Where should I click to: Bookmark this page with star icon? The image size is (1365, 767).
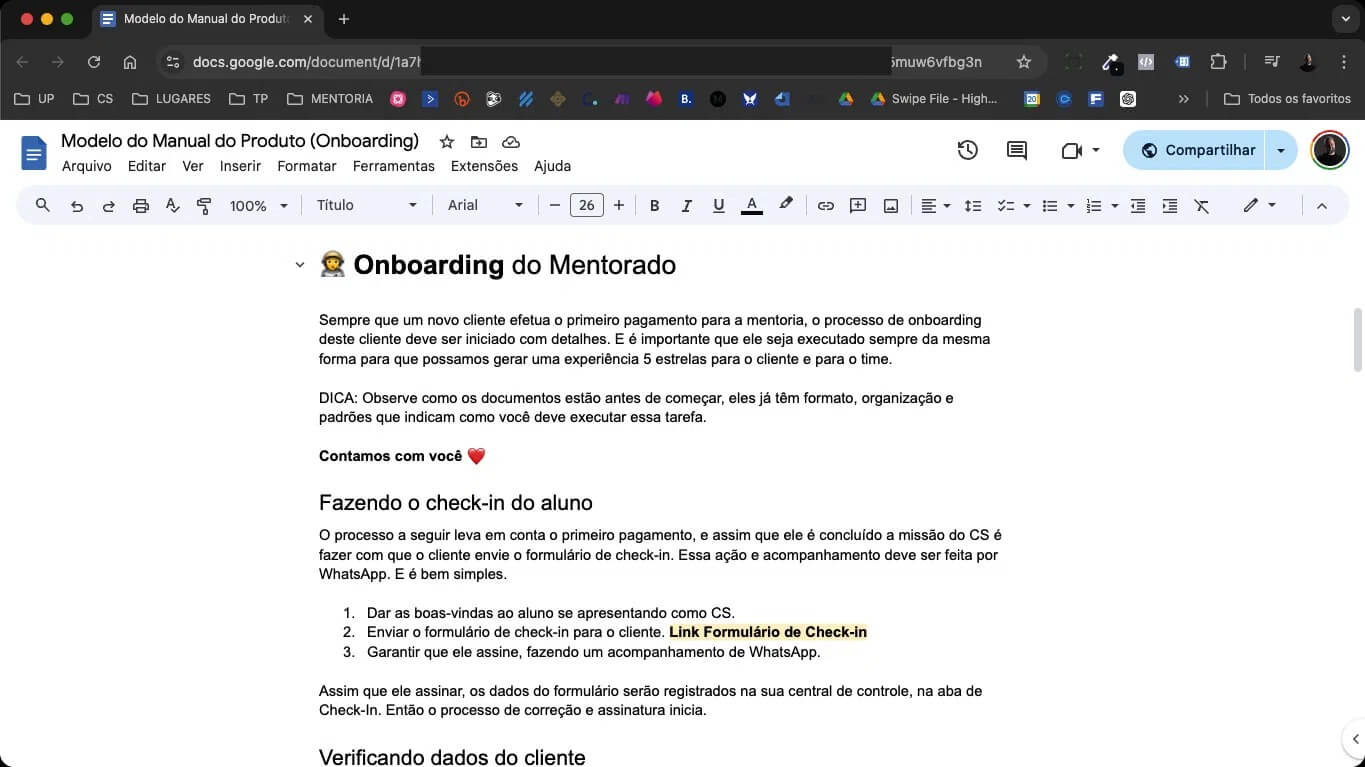pyautogui.click(x=1023, y=62)
